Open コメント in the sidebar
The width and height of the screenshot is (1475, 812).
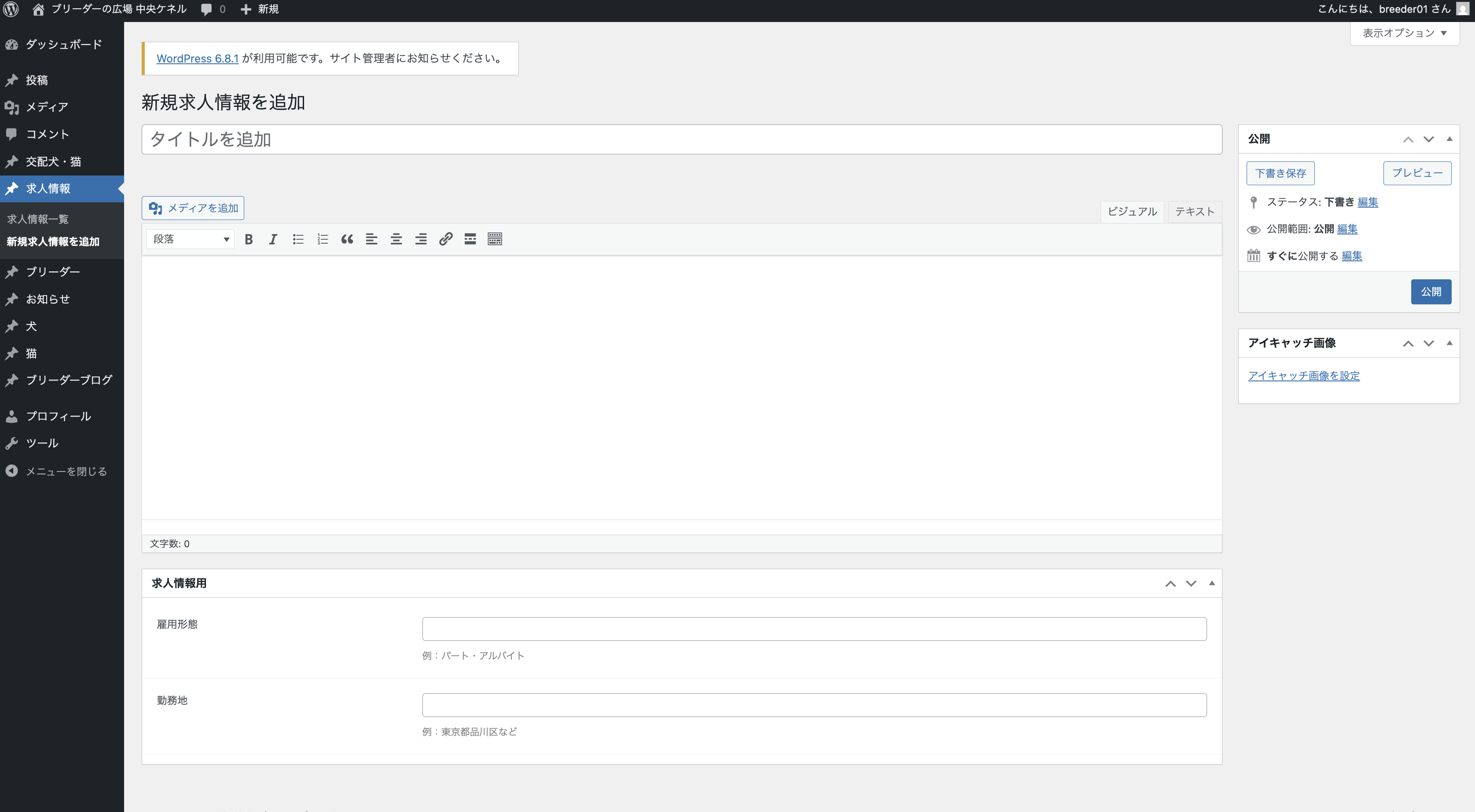tap(62, 135)
